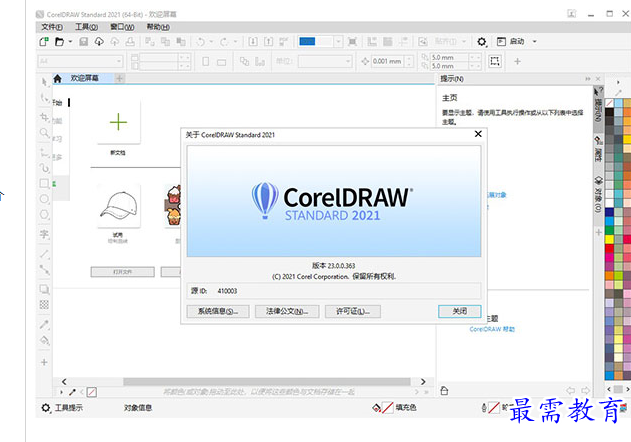This screenshot has width=631, height=442.
Task: Select the no-color swatch at palette top
Action: (x=610, y=103)
